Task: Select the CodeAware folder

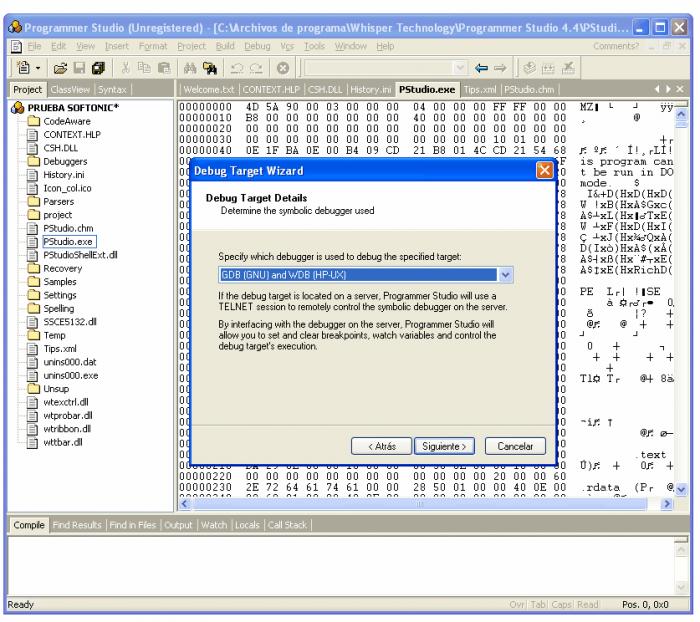Action: [67, 121]
